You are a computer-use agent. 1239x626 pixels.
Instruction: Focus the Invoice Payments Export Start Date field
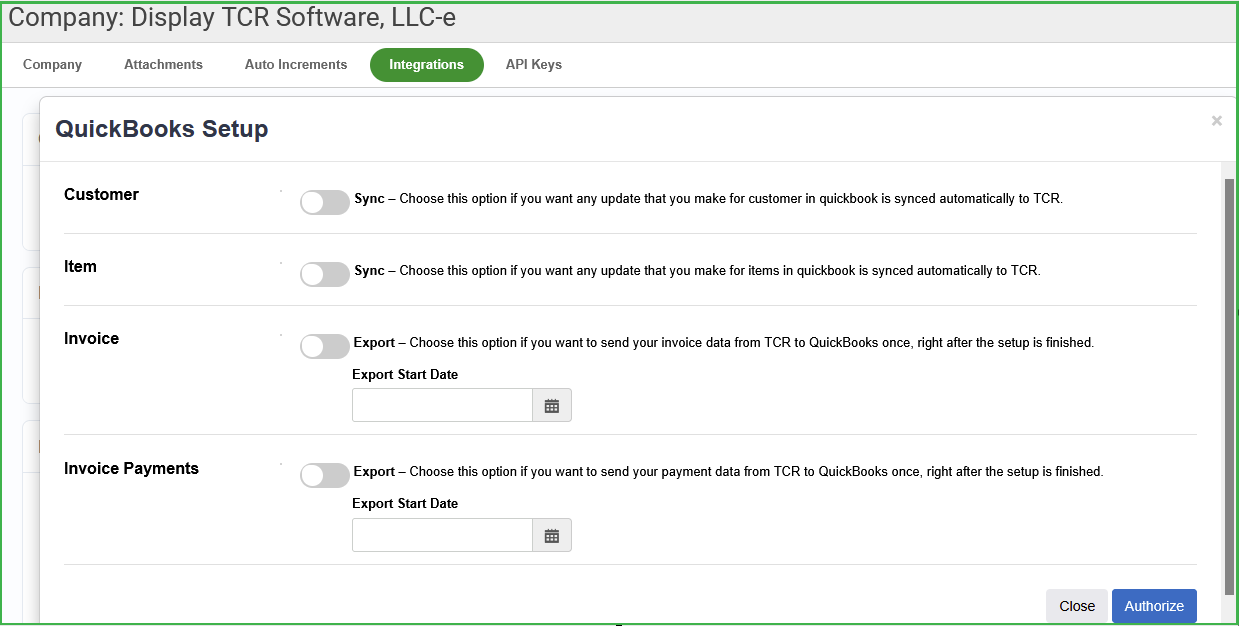[442, 535]
